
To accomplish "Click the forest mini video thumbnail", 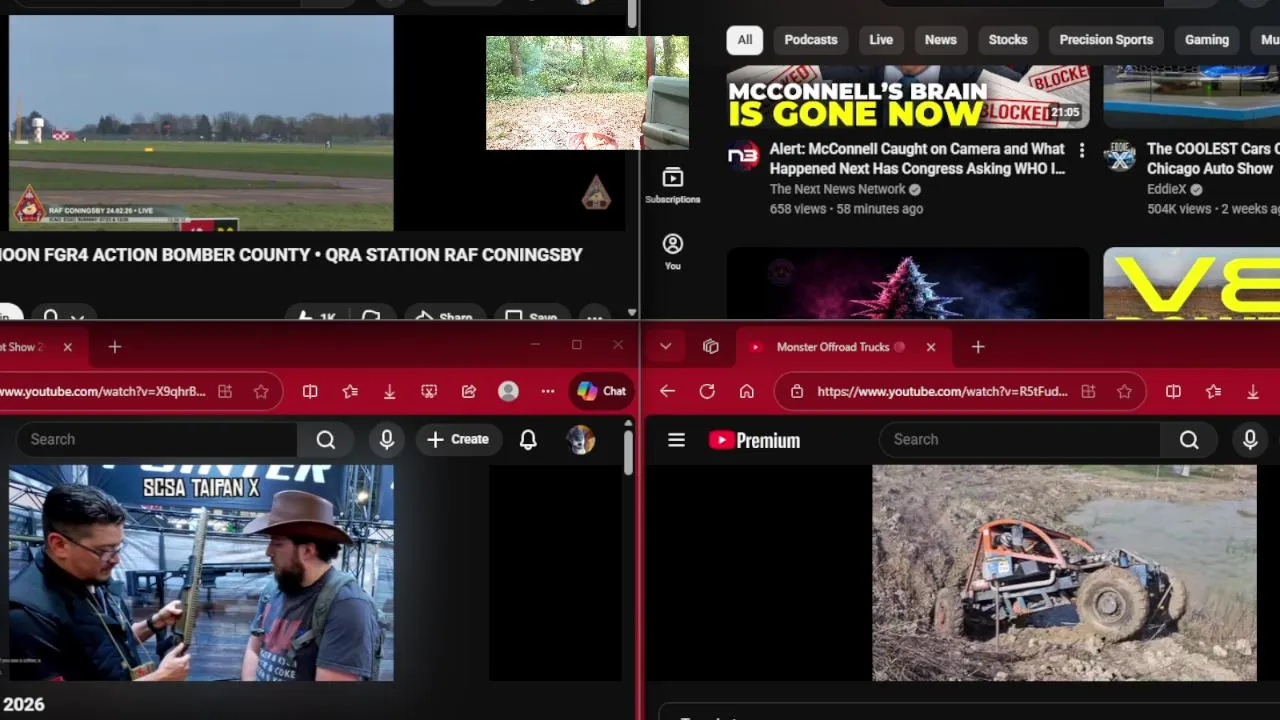I will pyautogui.click(x=587, y=93).
